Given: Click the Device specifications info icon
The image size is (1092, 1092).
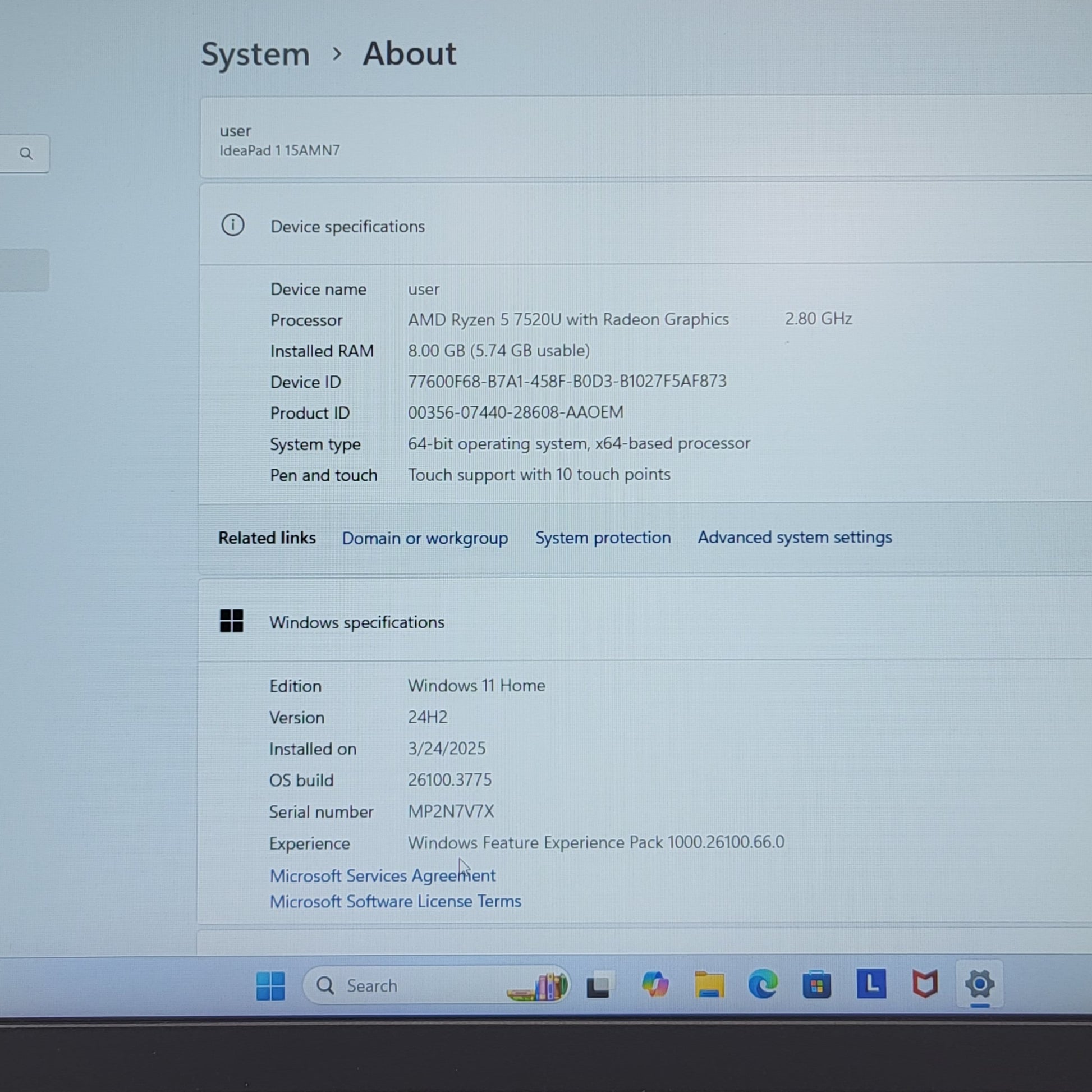Looking at the screenshot, I should click(232, 226).
